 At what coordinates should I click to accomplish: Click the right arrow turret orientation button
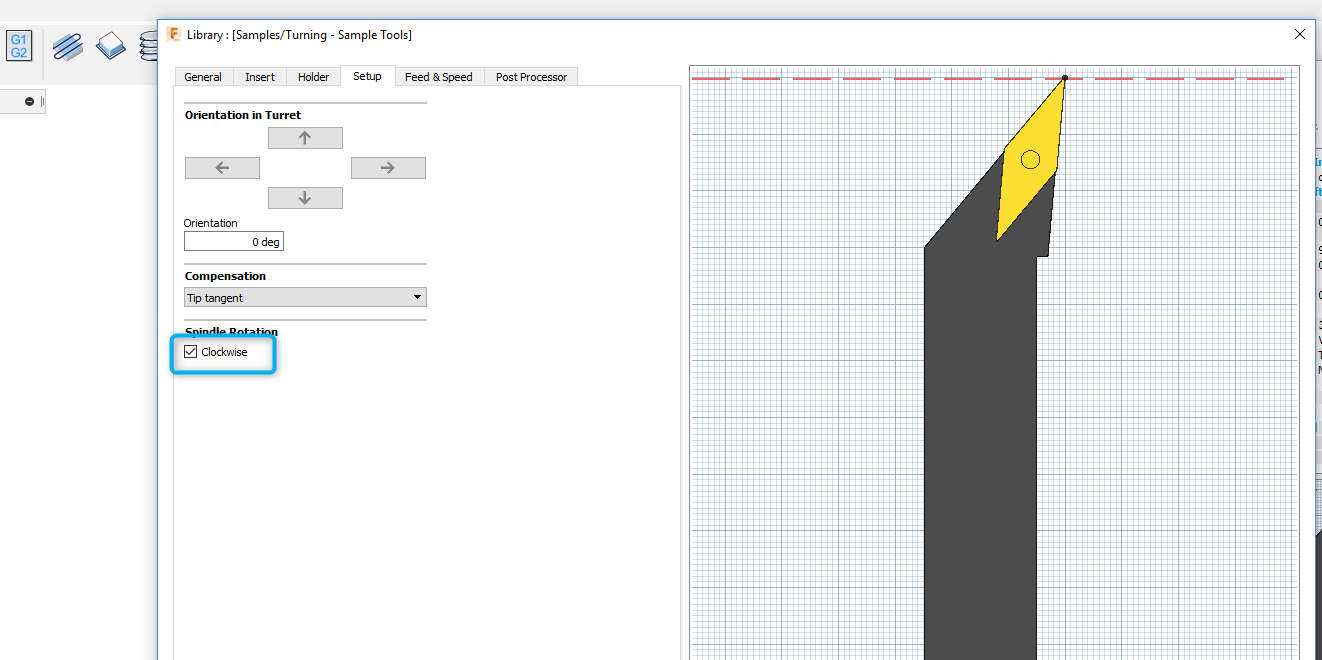(388, 167)
